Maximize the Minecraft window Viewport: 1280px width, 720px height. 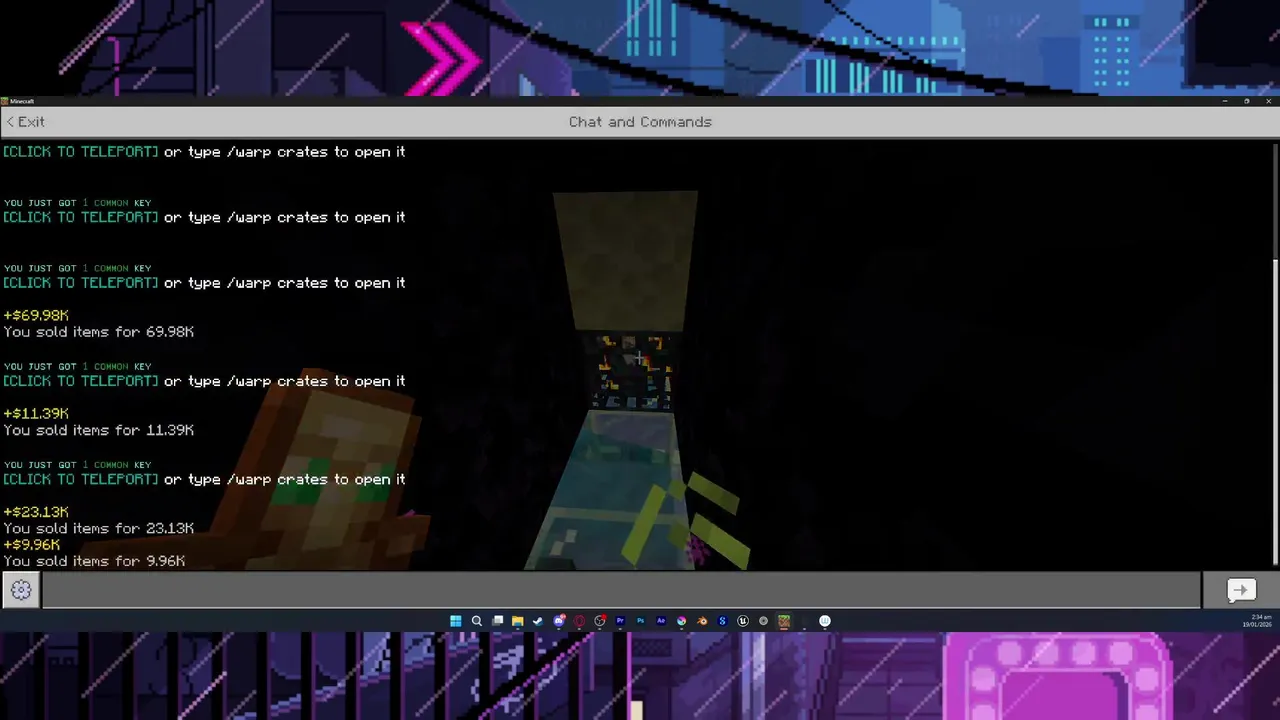(x=1246, y=101)
